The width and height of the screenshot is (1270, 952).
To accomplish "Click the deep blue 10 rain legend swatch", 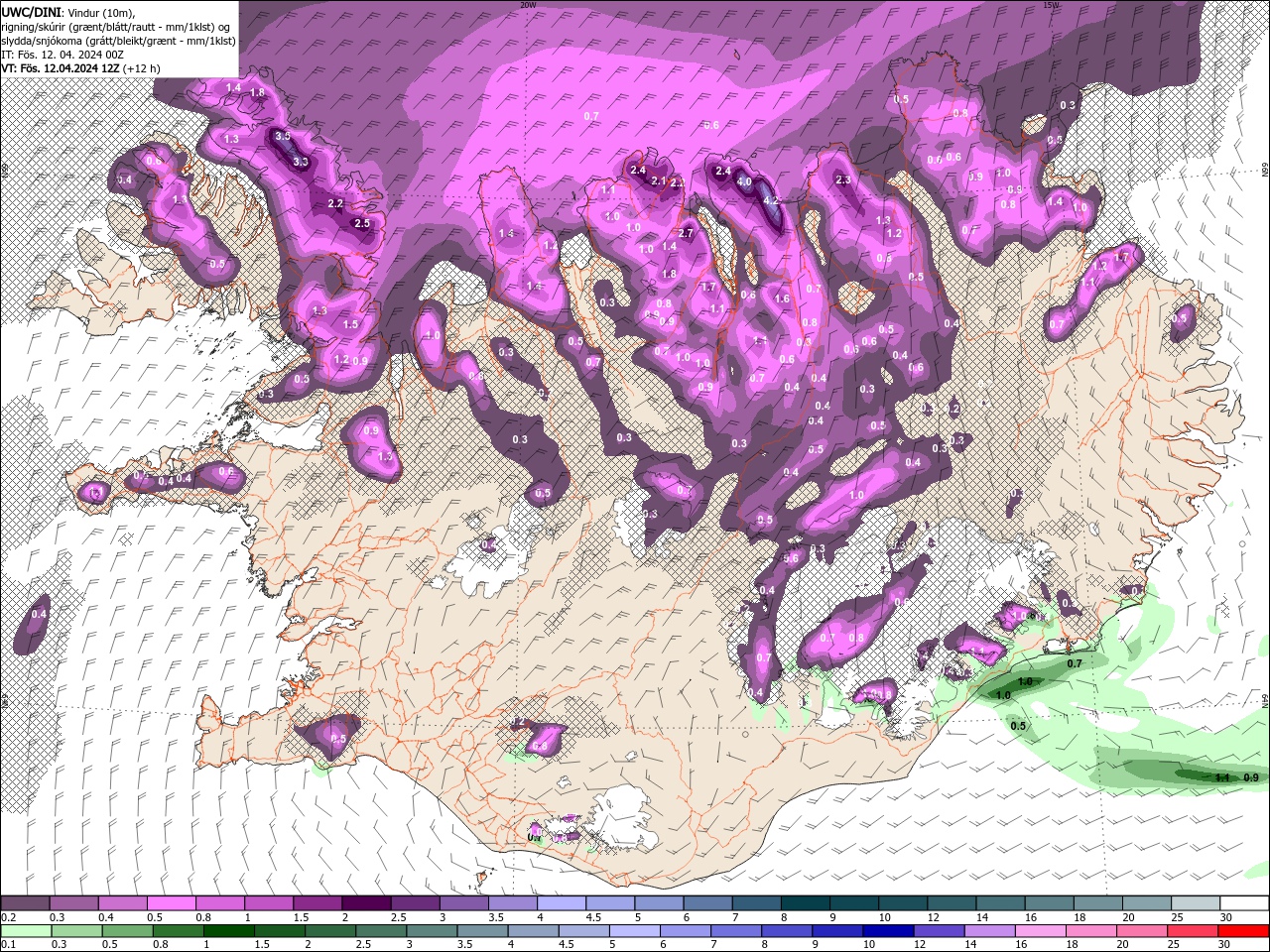I will pyautogui.click(x=889, y=930).
